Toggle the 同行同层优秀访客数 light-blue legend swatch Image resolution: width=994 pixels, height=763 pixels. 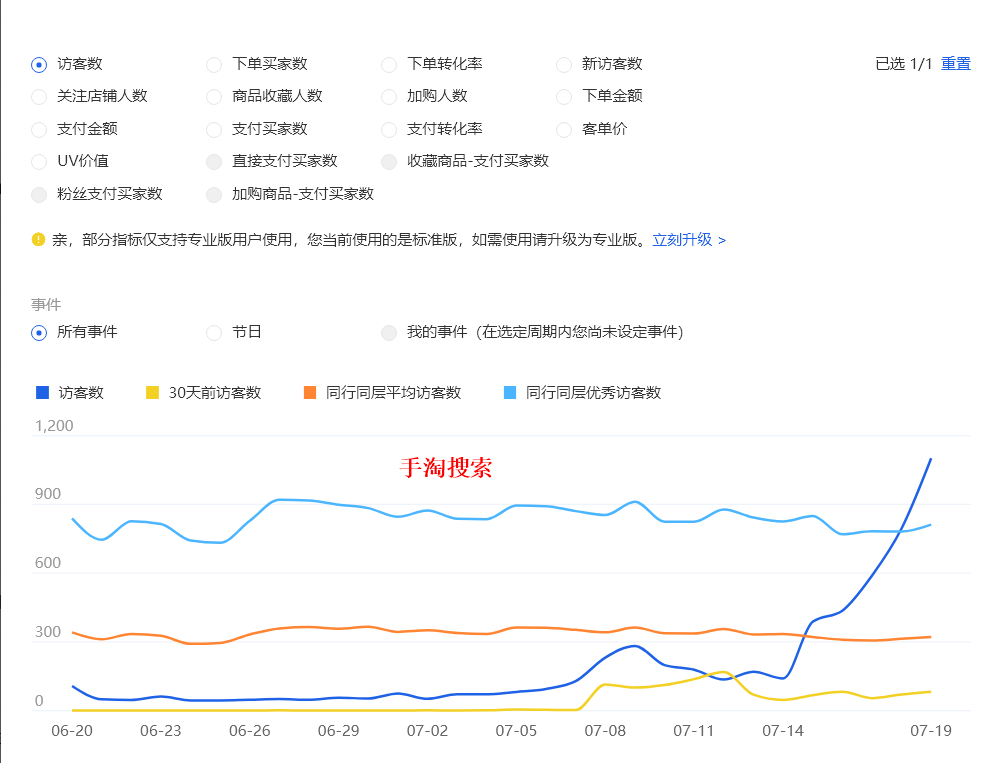(x=510, y=393)
